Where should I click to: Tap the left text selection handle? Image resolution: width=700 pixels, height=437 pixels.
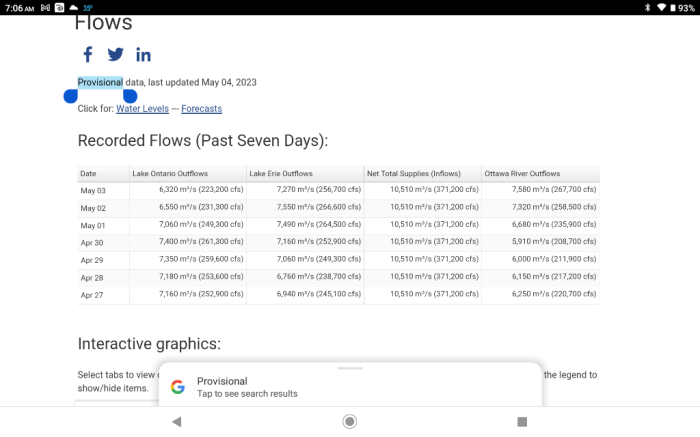(x=71, y=96)
